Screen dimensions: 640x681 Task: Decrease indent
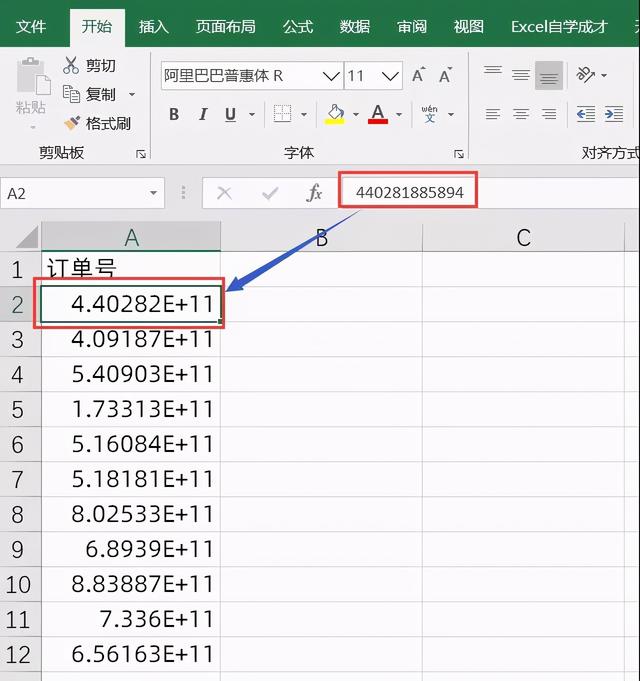pos(586,114)
